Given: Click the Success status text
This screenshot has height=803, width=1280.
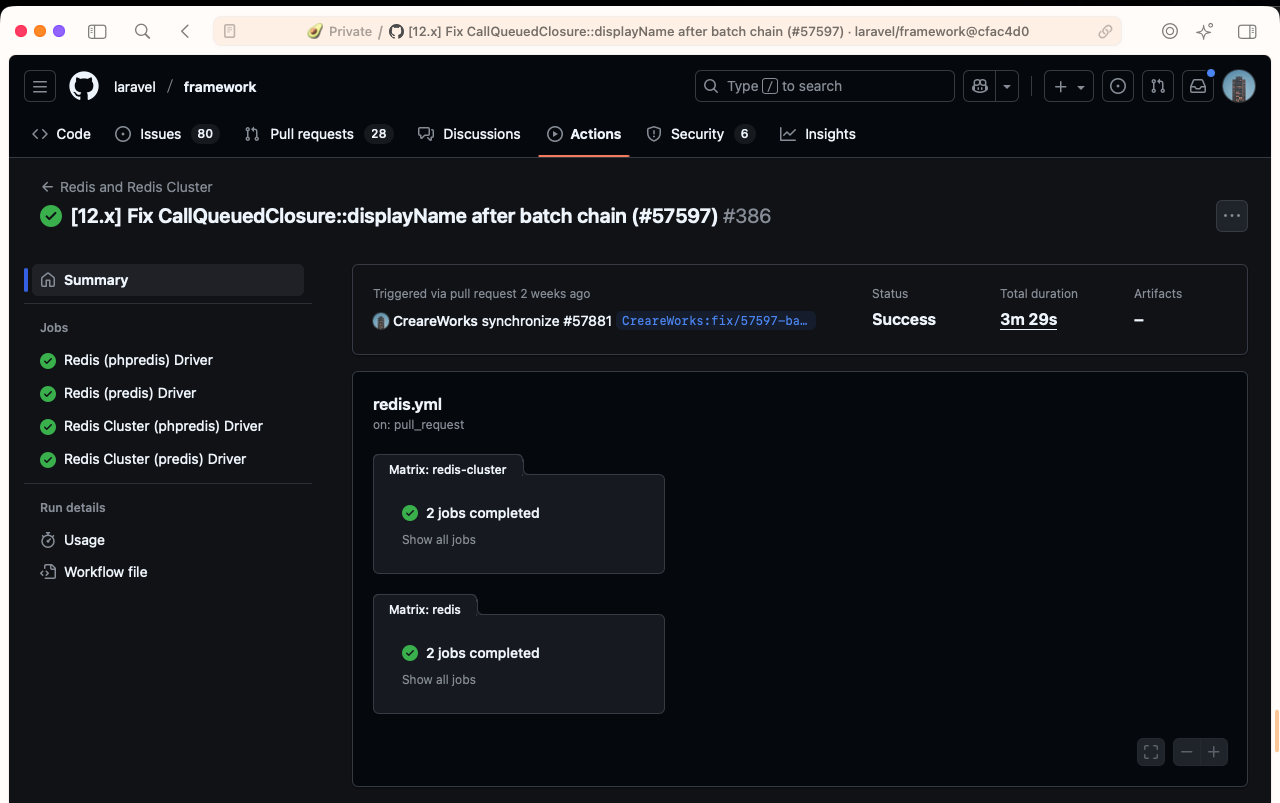Looking at the screenshot, I should (x=904, y=320).
